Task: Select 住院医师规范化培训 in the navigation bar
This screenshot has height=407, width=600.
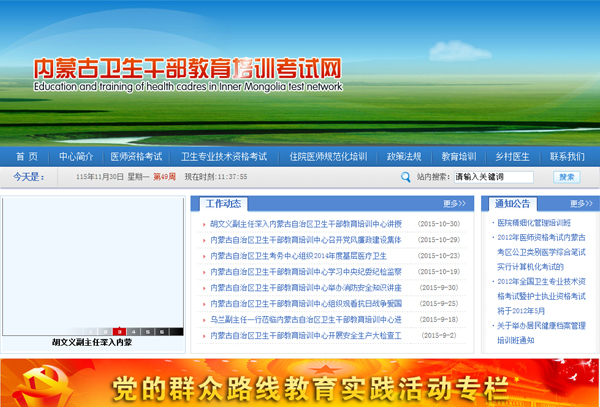Action: (328, 157)
